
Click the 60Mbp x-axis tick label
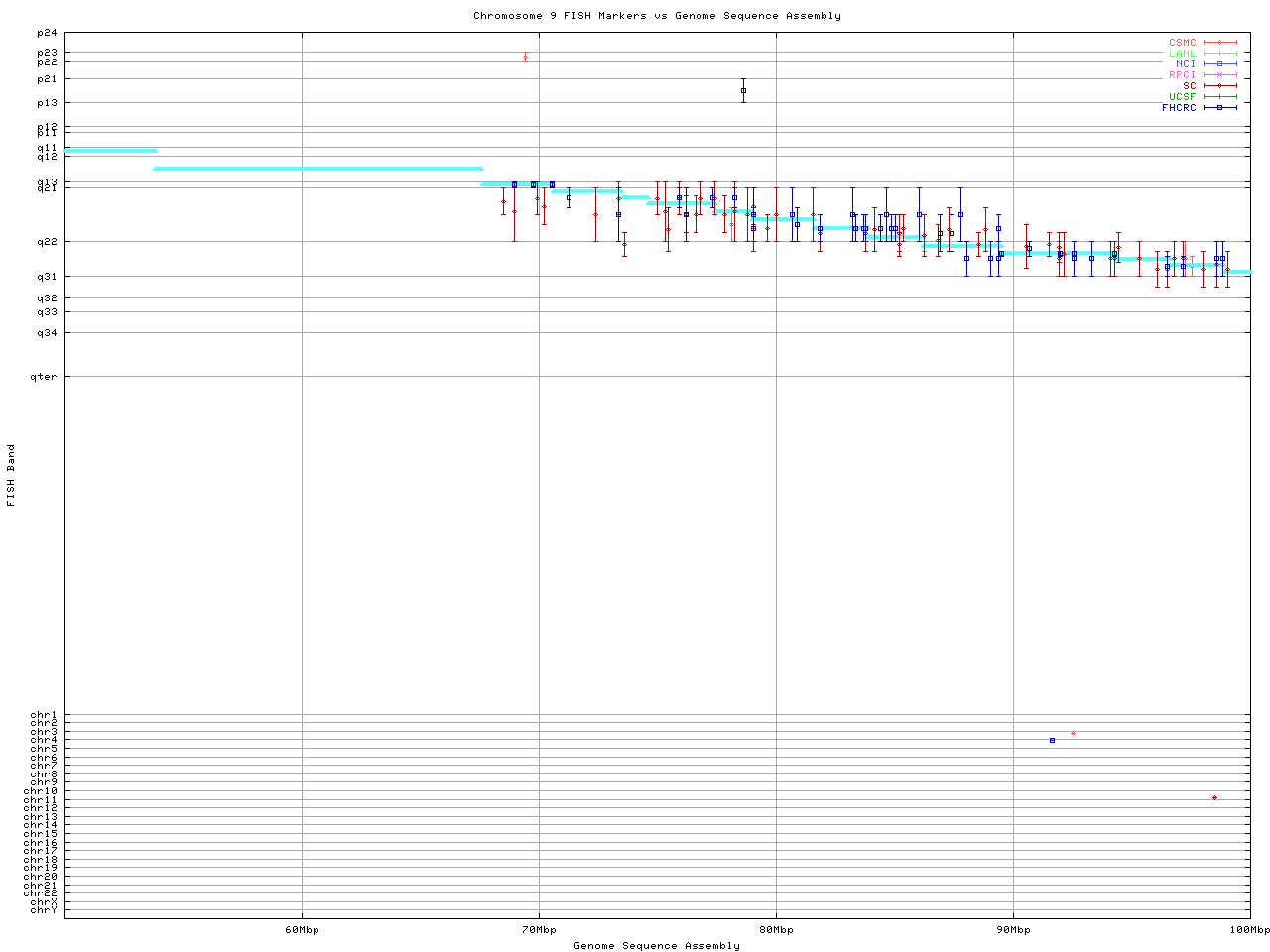(x=302, y=930)
